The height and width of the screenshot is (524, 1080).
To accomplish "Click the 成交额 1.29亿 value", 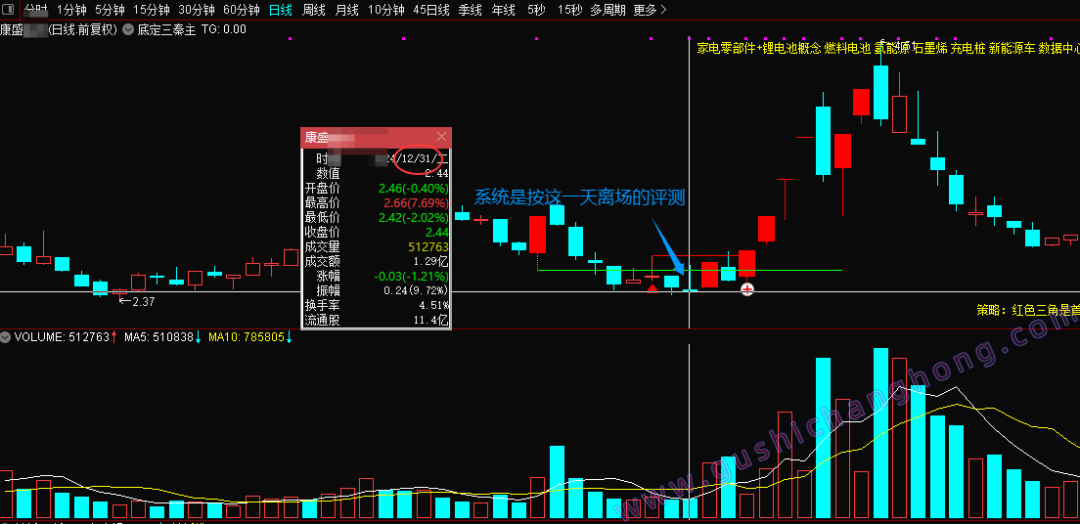I will (430, 261).
